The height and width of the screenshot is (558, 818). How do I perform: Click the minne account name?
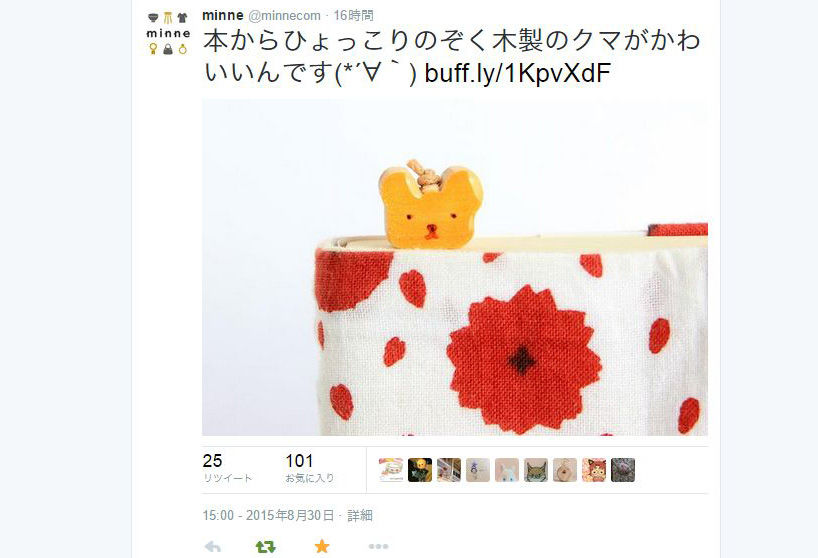click(x=223, y=16)
